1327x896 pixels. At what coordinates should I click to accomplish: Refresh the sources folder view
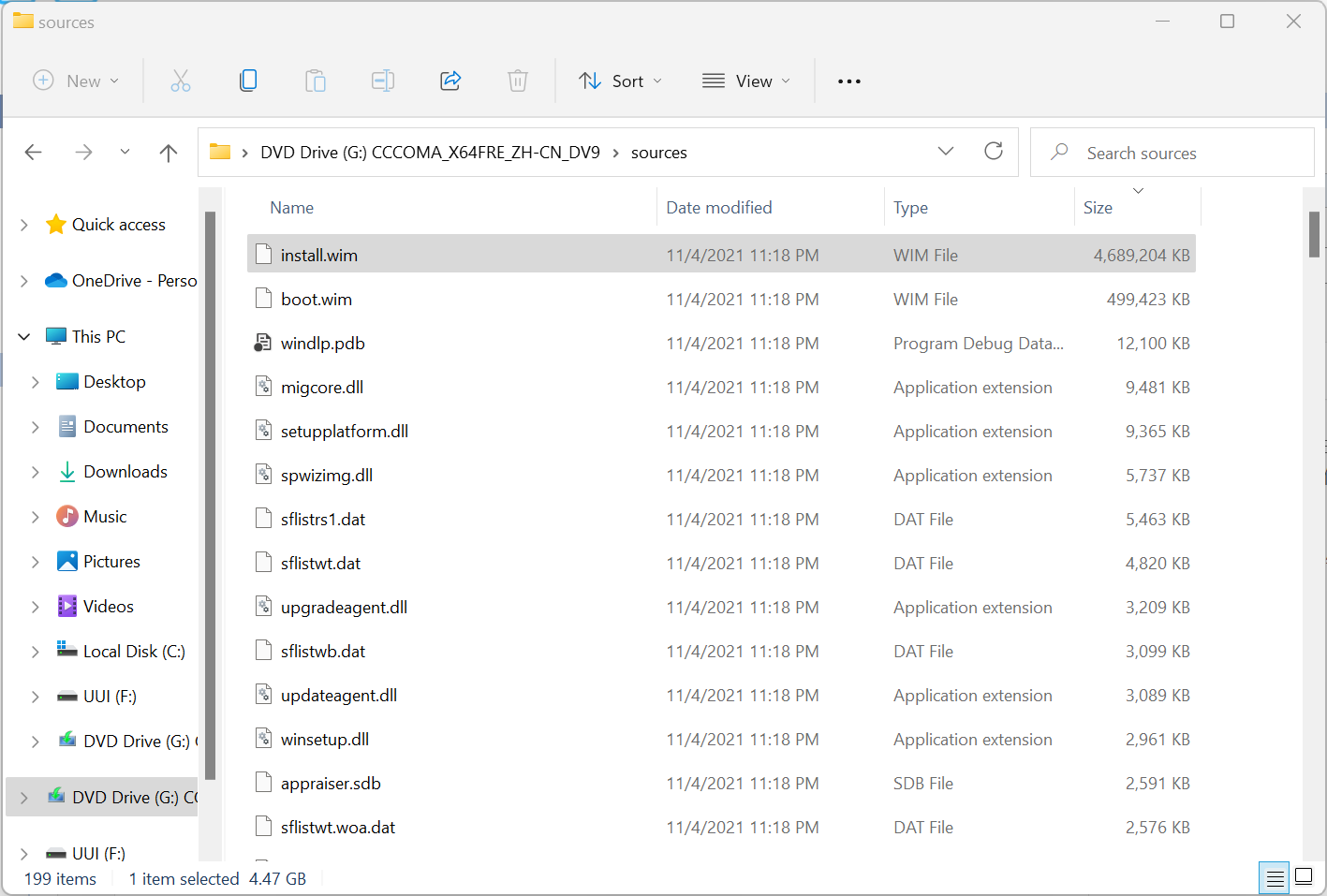pos(994,151)
